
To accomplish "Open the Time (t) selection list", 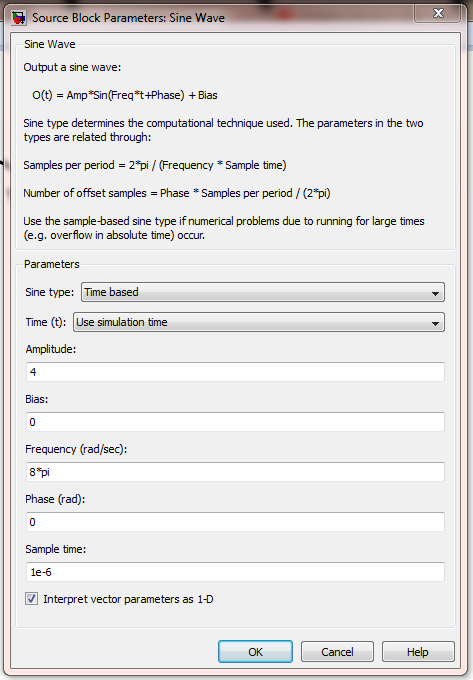I will [259, 322].
